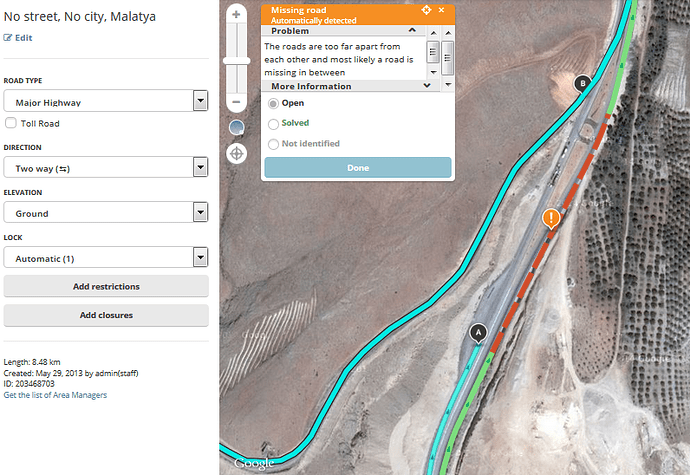
Task: Click the zoom slider handle
Action: (236, 60)
